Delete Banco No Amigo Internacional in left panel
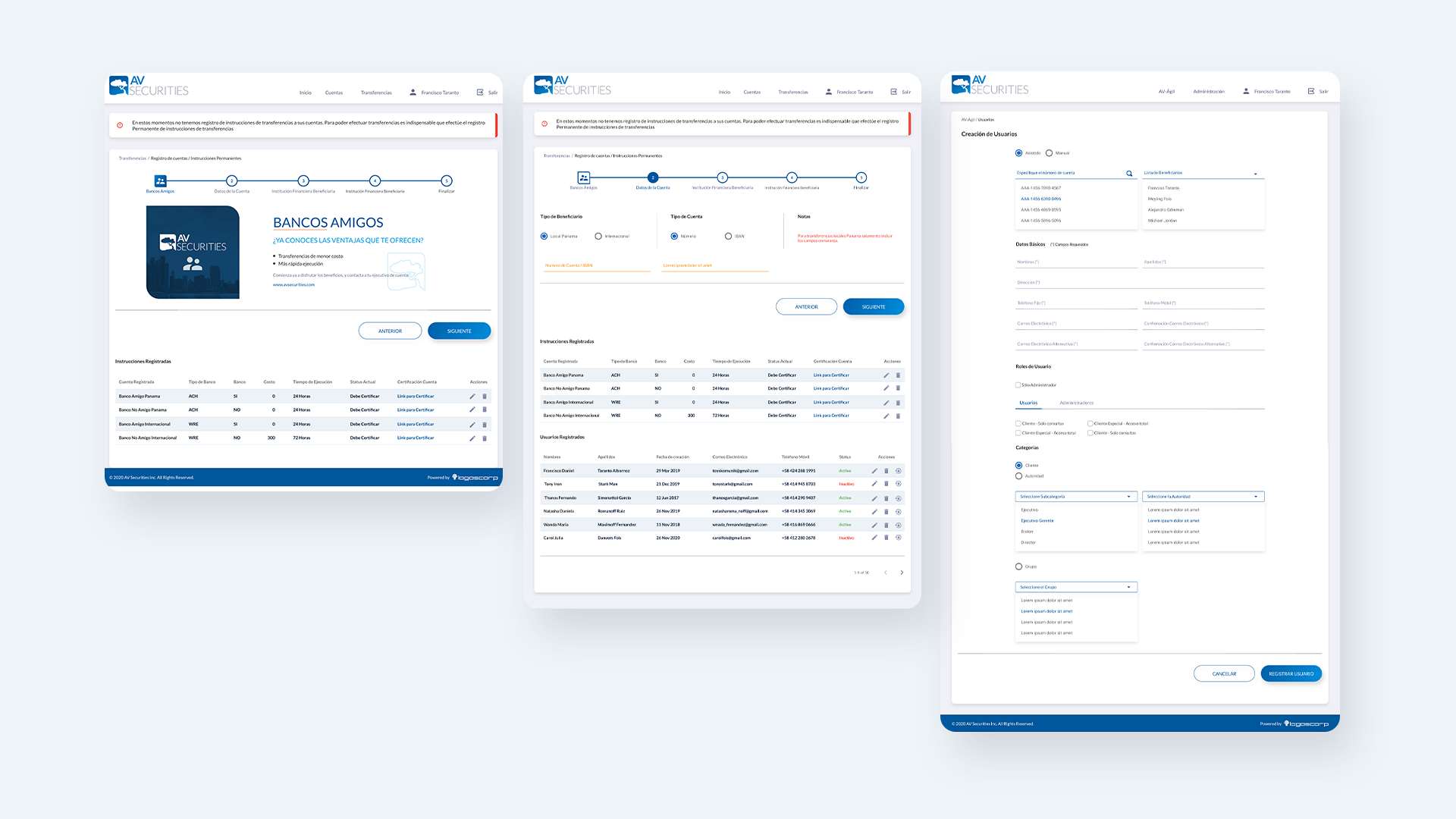The height and width of the screenshot is (819, 1456). tap(485, 438)
